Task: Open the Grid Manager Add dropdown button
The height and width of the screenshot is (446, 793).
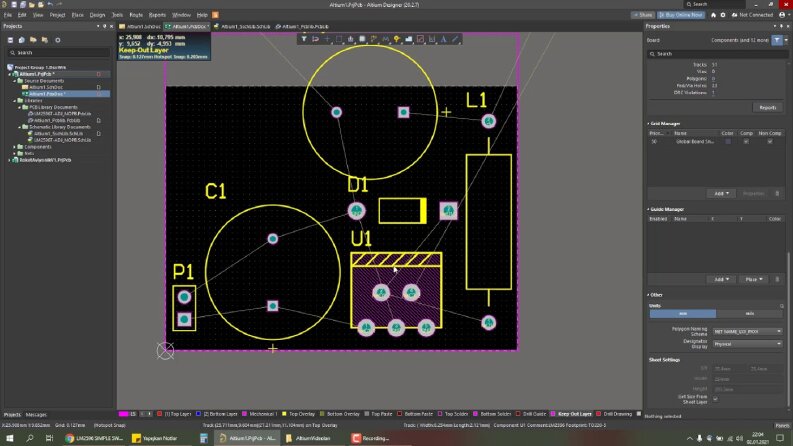Action: coord(721,194)
